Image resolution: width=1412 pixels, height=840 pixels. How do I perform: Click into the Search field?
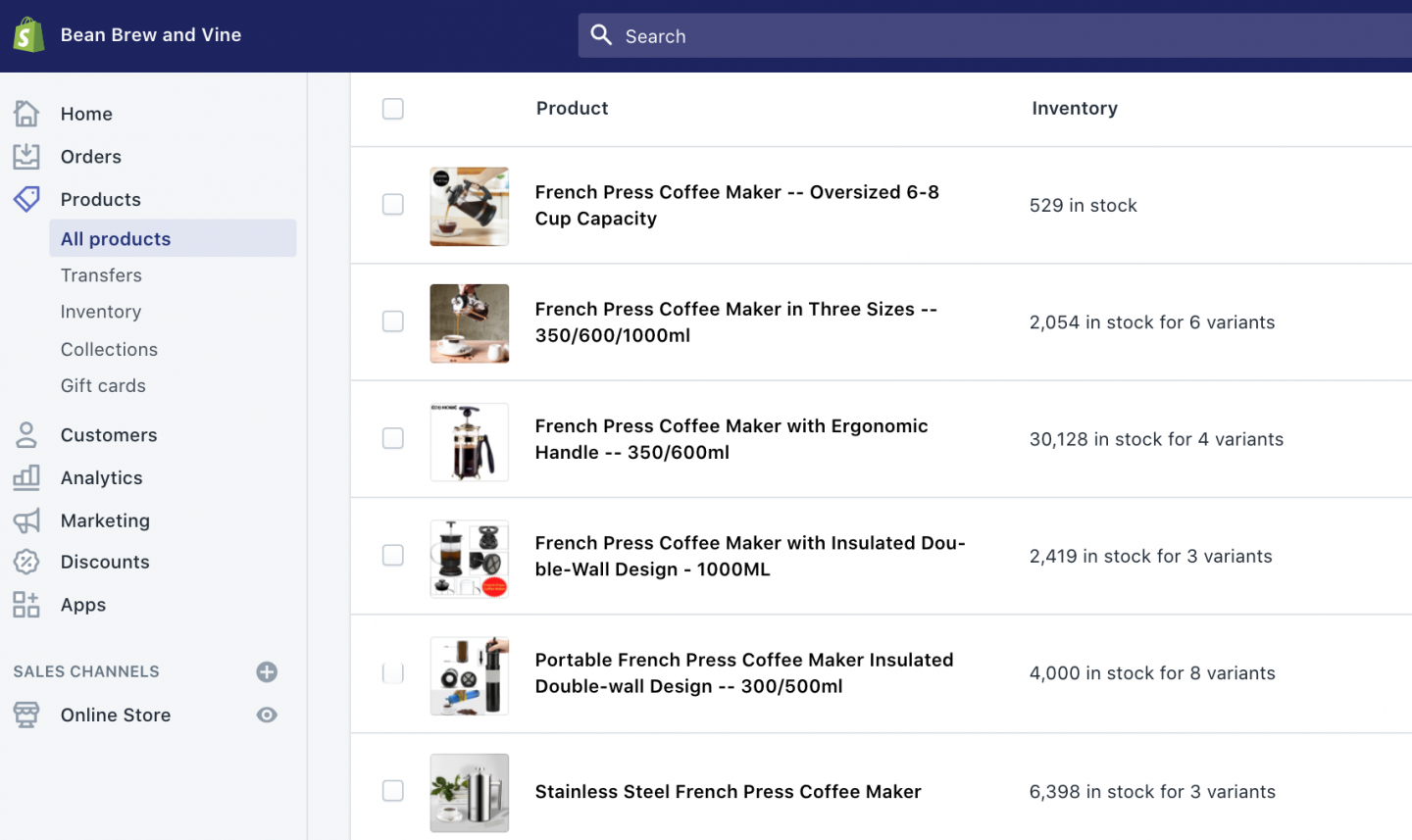point(981,36)
